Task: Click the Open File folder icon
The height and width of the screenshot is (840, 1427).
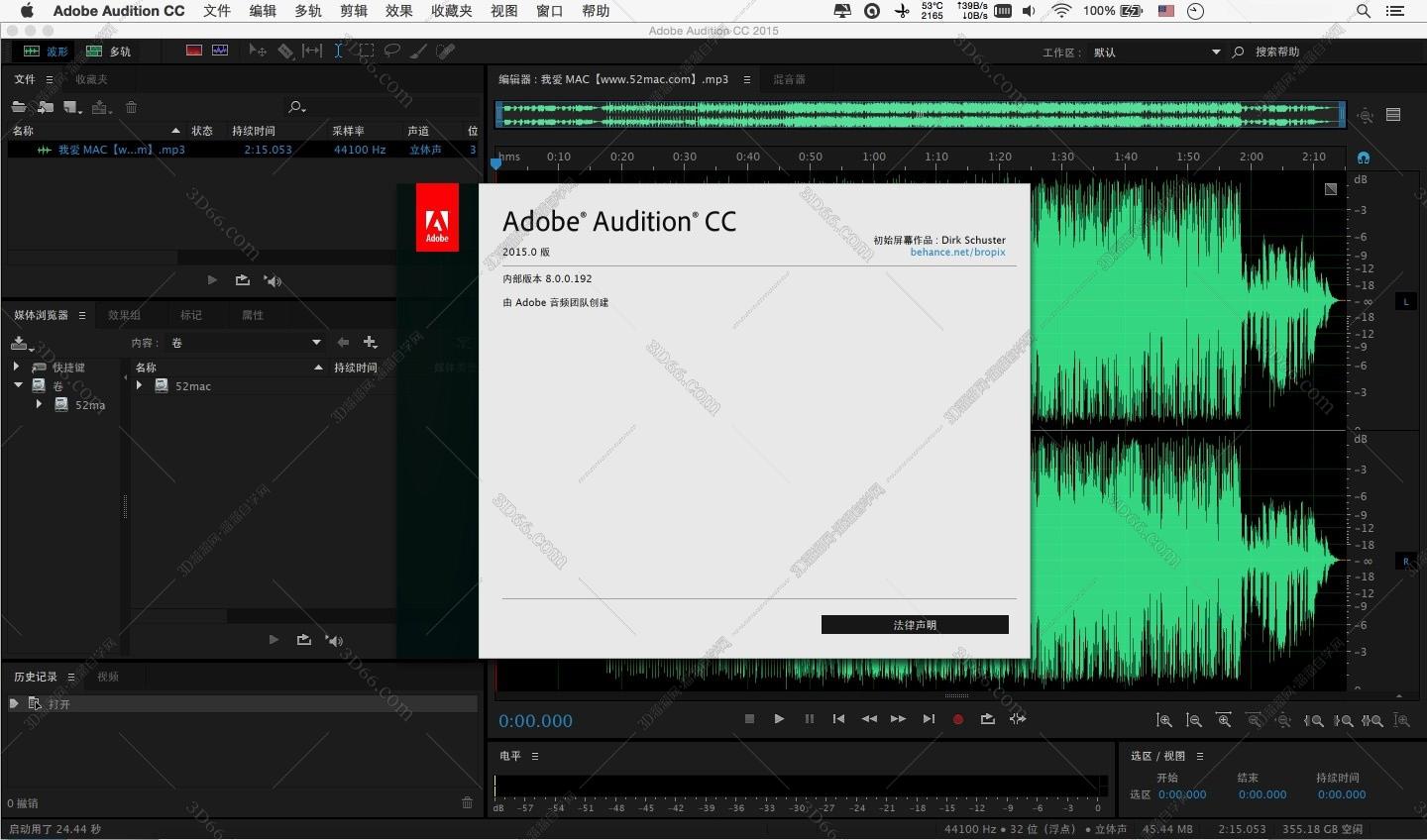Action: click(x=19, y=107)
